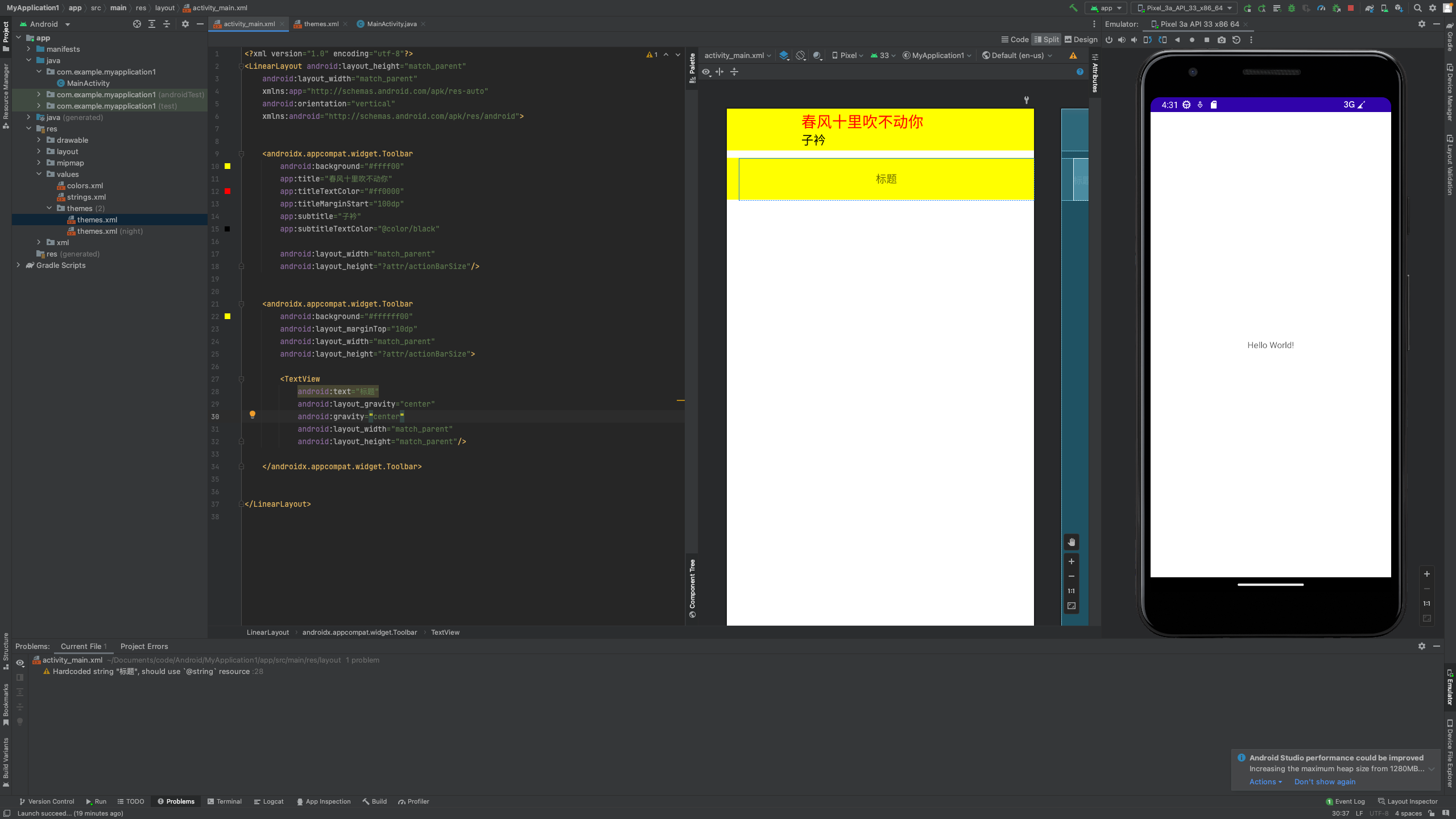Open the Project Errors tab in Problems
This screenshot has height=819, width=1456.
[x=144, y=646]
